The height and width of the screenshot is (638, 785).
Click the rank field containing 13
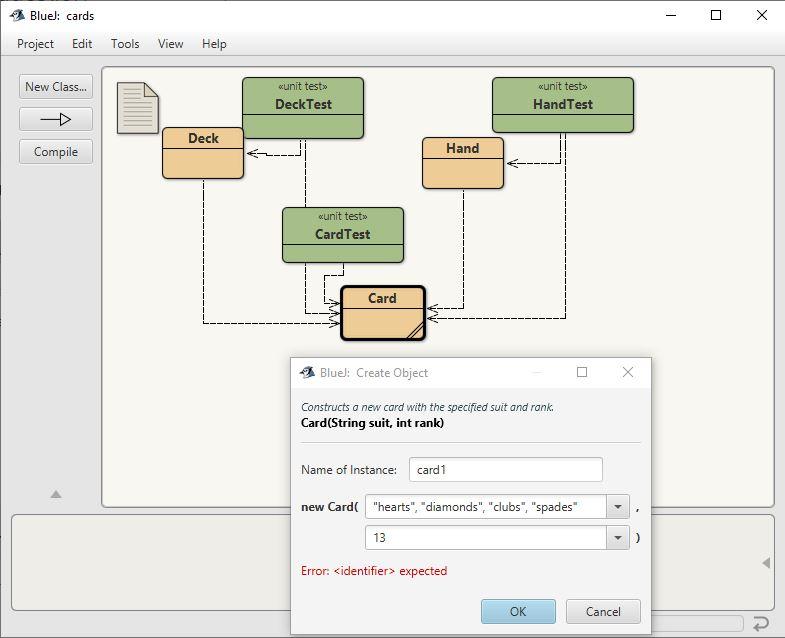[x=486, y=538]
